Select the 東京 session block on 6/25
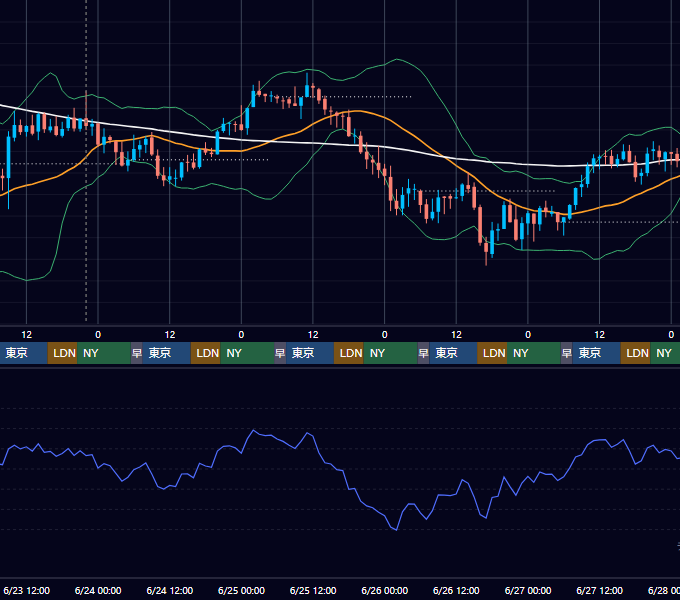Image resolution: width=680 pixels, height=600 pixels. pos(310,353)
